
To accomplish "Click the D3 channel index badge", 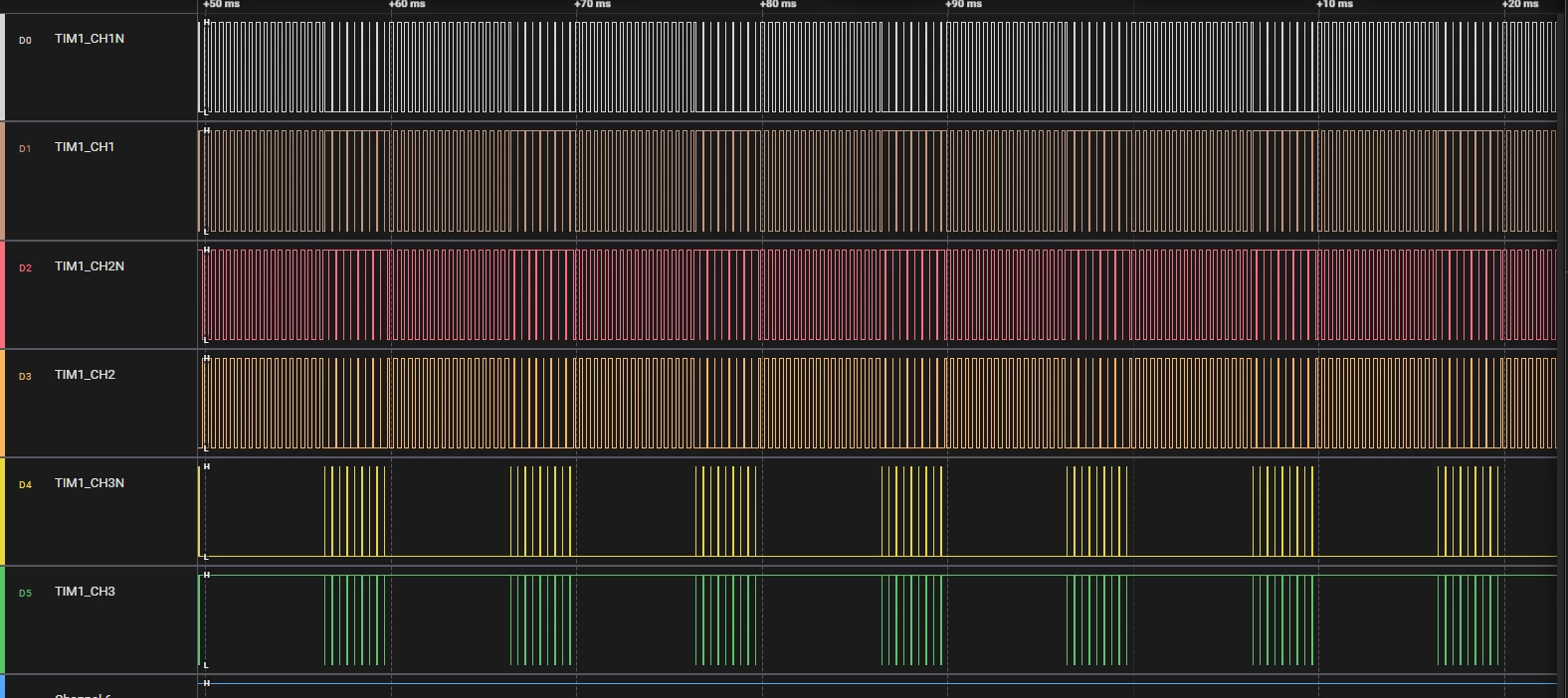I will 25,377.
